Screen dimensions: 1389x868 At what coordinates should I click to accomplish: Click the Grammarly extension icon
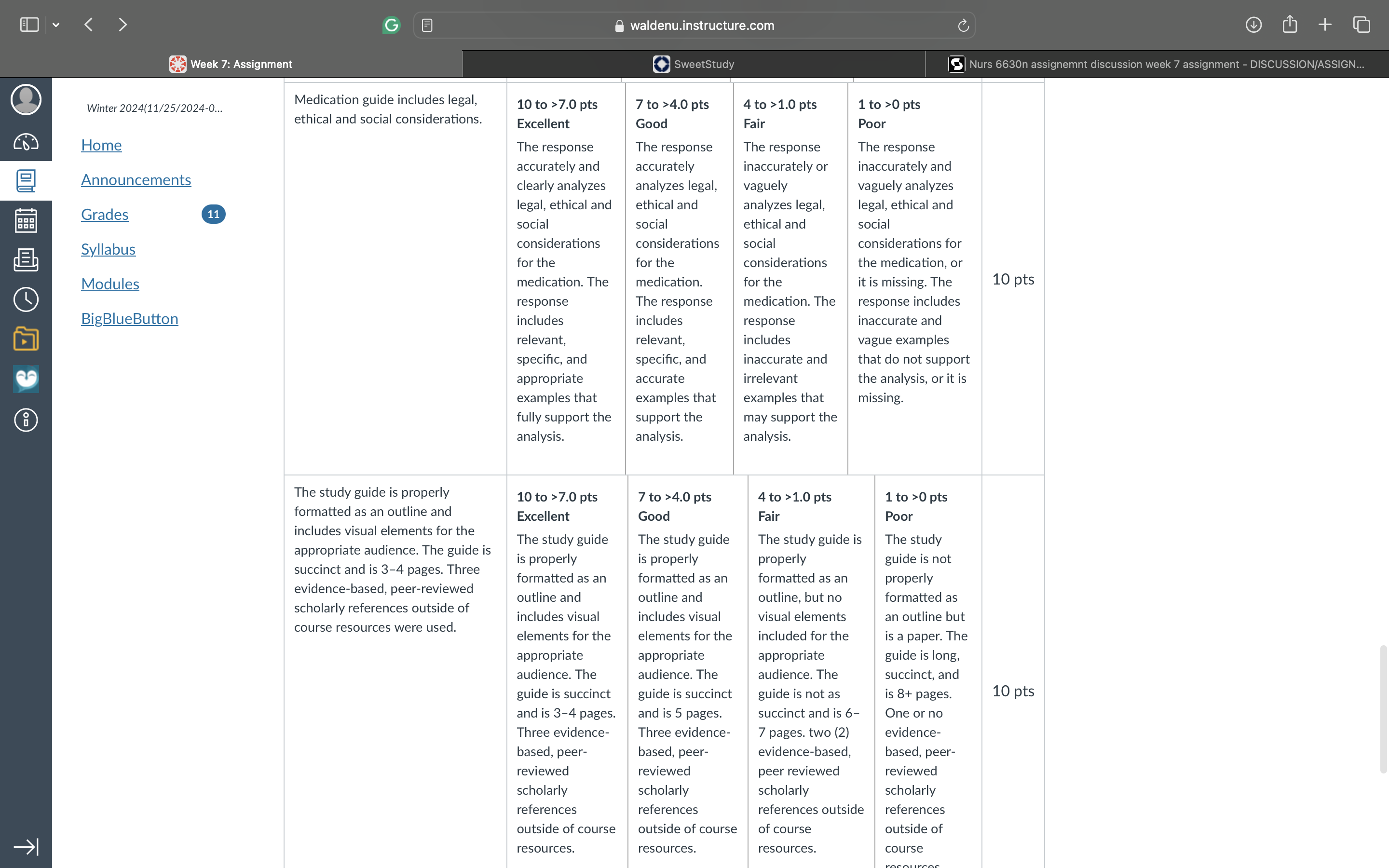[x=392, y=25]
